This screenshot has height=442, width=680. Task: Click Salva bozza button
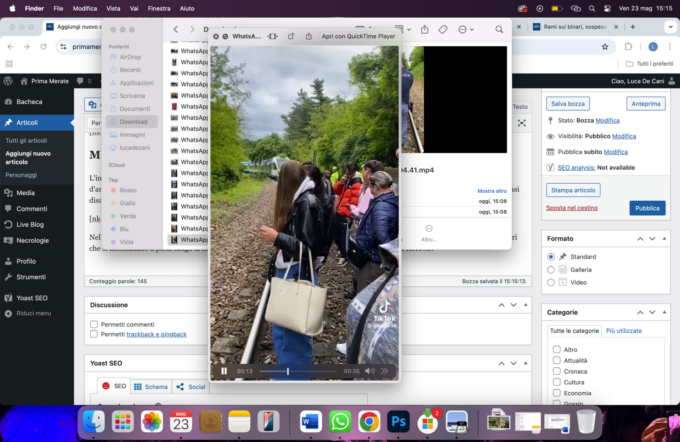pyautogui.click(x=568, y=104)
